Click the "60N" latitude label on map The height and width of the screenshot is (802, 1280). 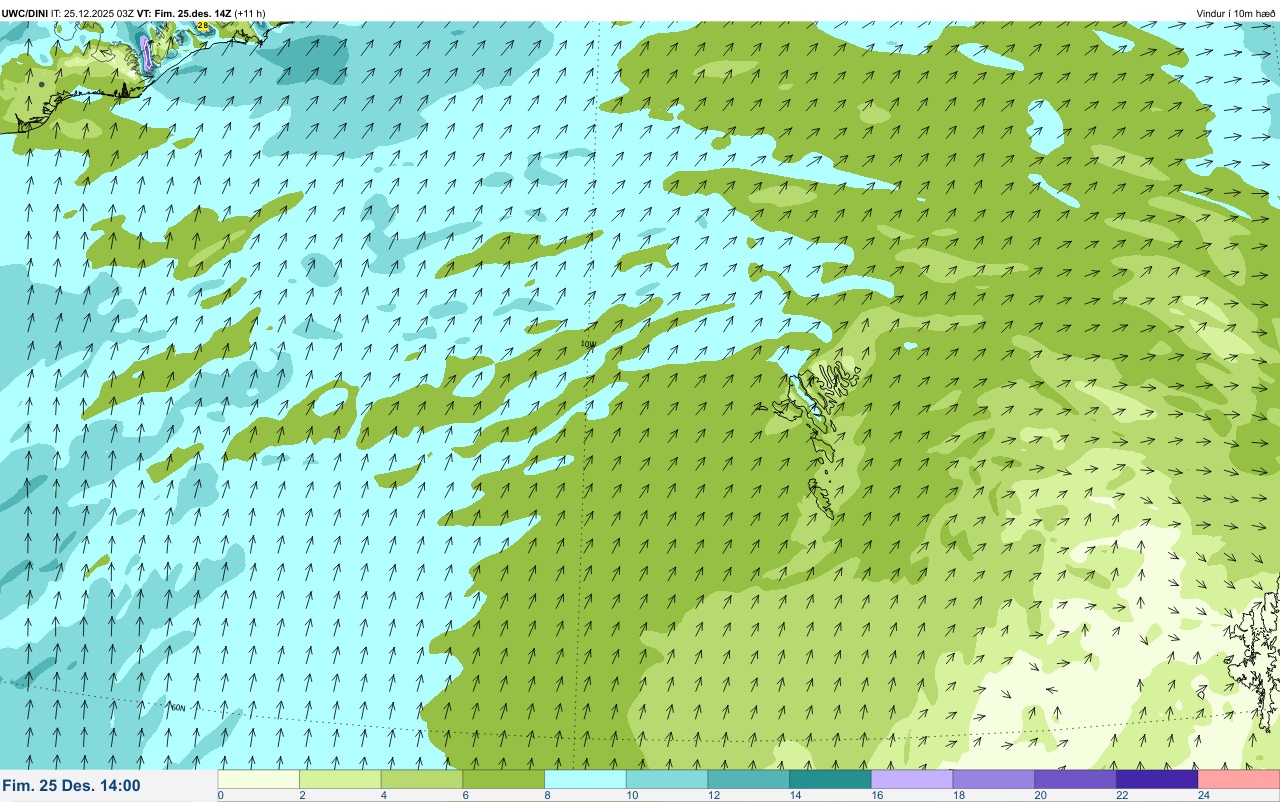(x=178, y=708)
